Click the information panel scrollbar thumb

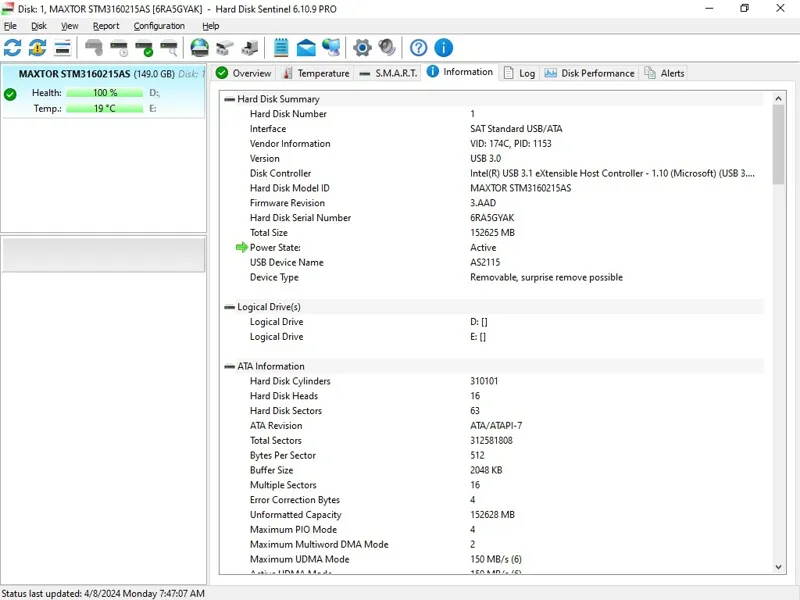(778, 145)
